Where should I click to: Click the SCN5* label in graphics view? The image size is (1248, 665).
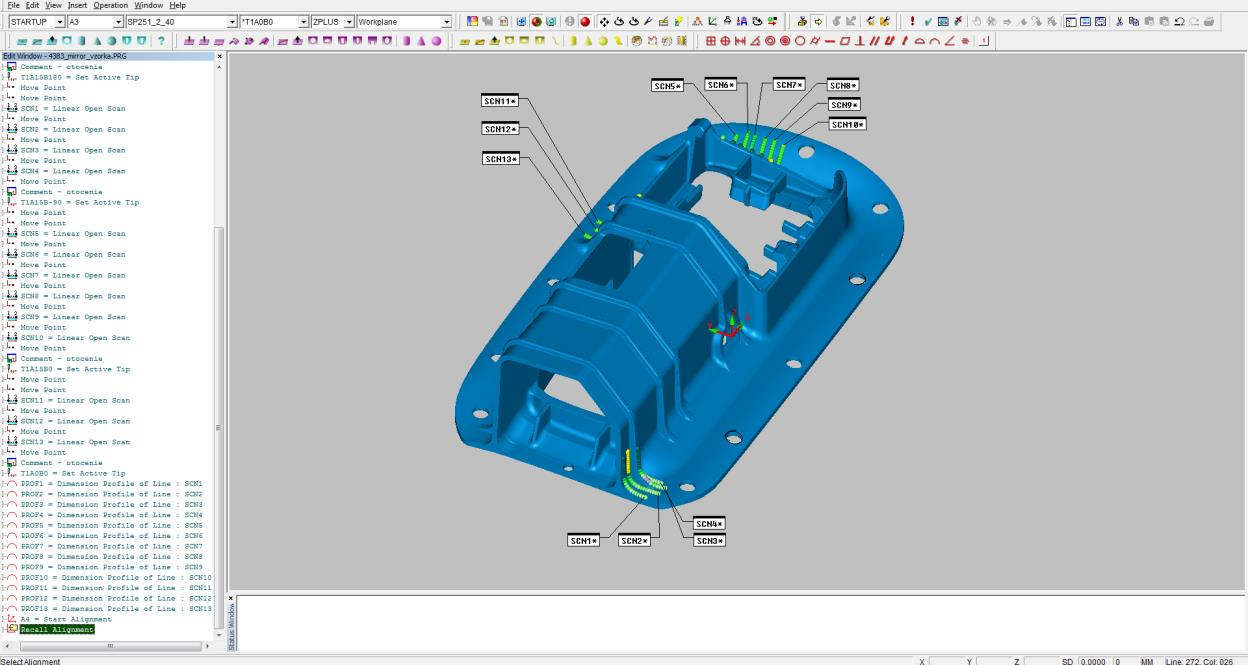click(667, 86)
